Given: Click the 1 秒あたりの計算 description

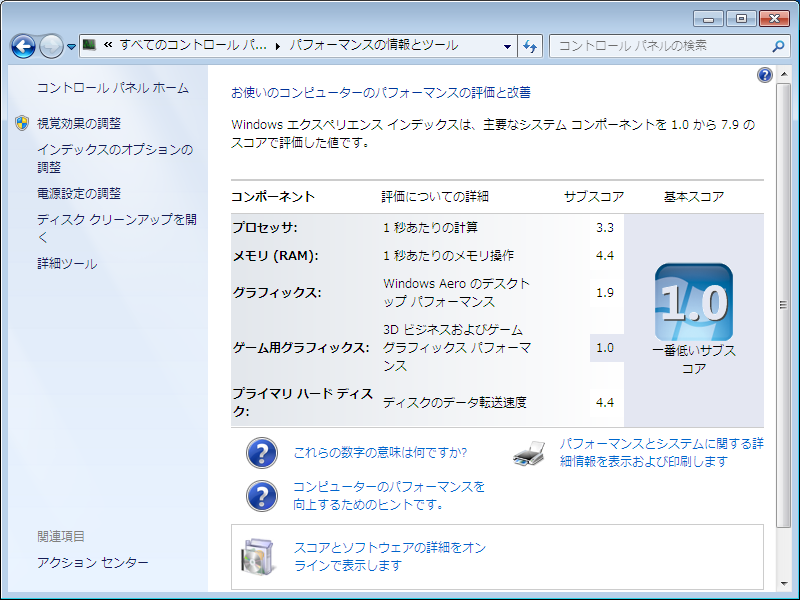Looking at the screenshot, I should point(430,228).
